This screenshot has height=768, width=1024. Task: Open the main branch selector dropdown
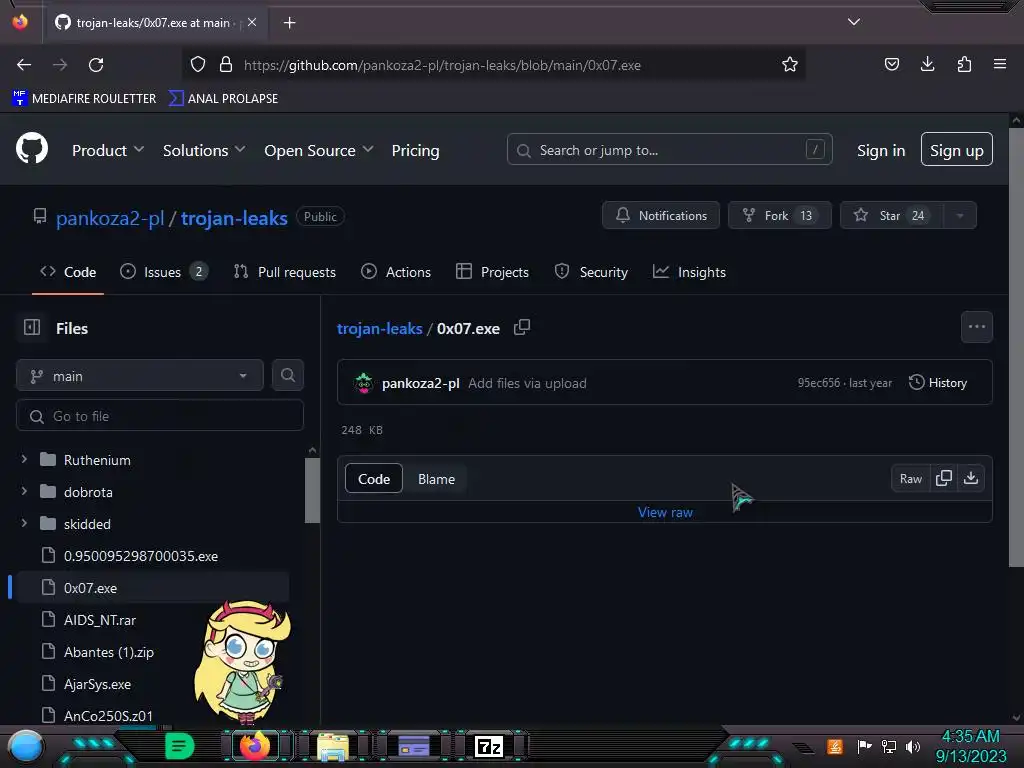[140, 376]
